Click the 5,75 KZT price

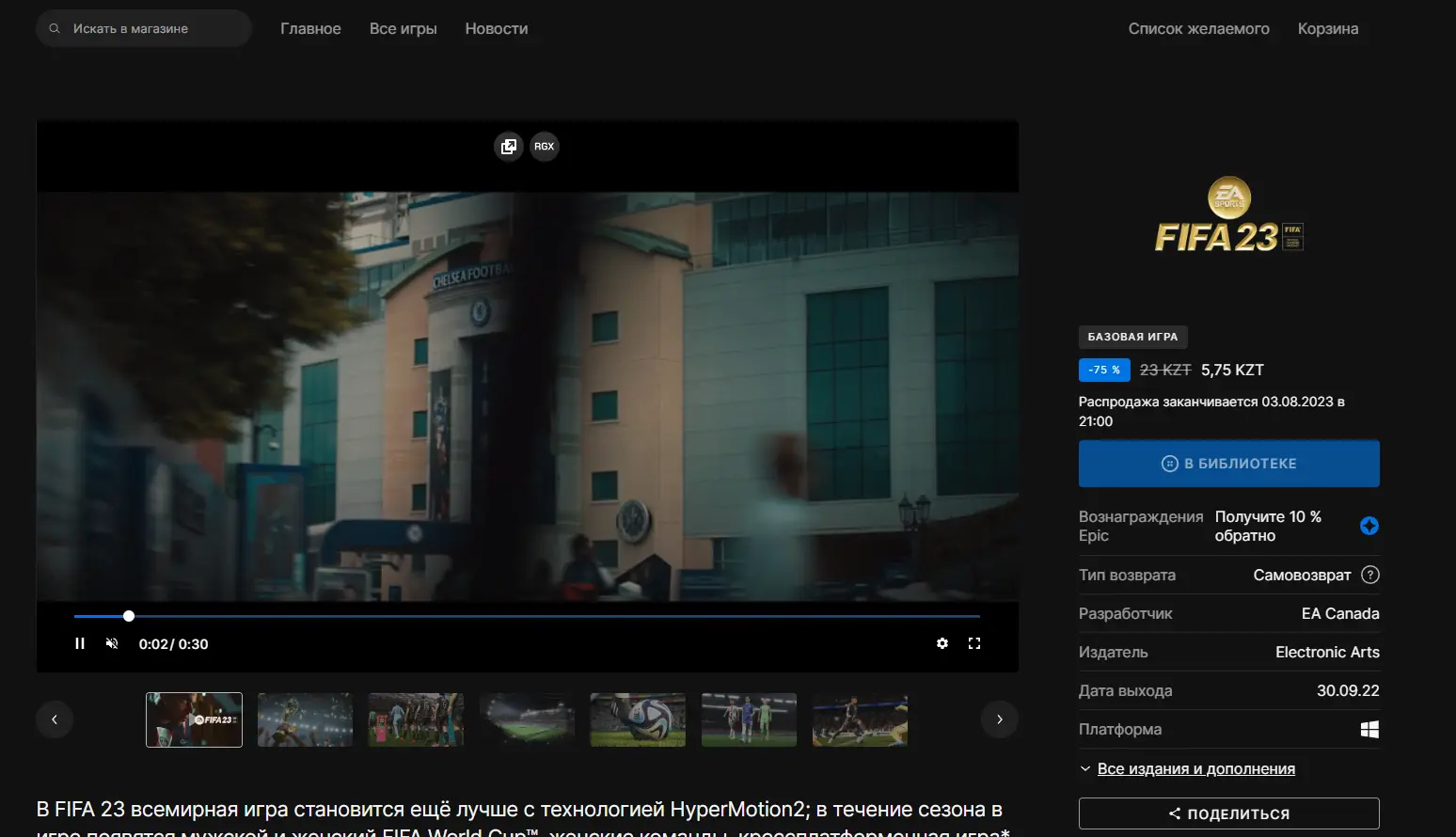1232,370
